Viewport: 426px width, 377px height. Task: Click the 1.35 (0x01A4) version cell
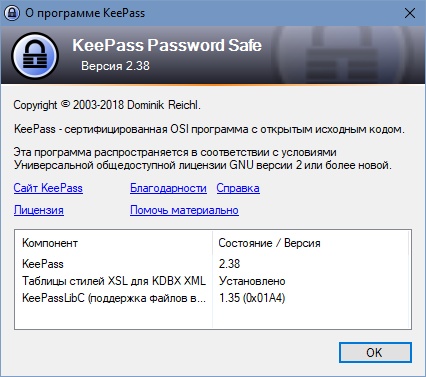pyautogui.click(x=252, y=298)
